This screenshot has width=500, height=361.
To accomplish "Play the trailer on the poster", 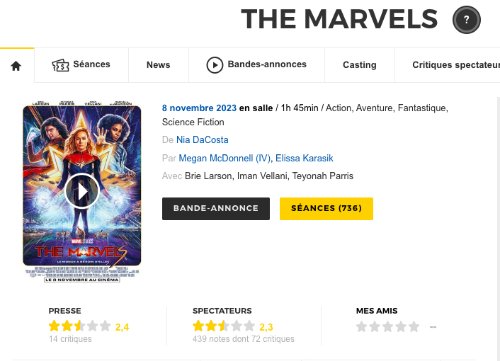I will coord(82,191).
